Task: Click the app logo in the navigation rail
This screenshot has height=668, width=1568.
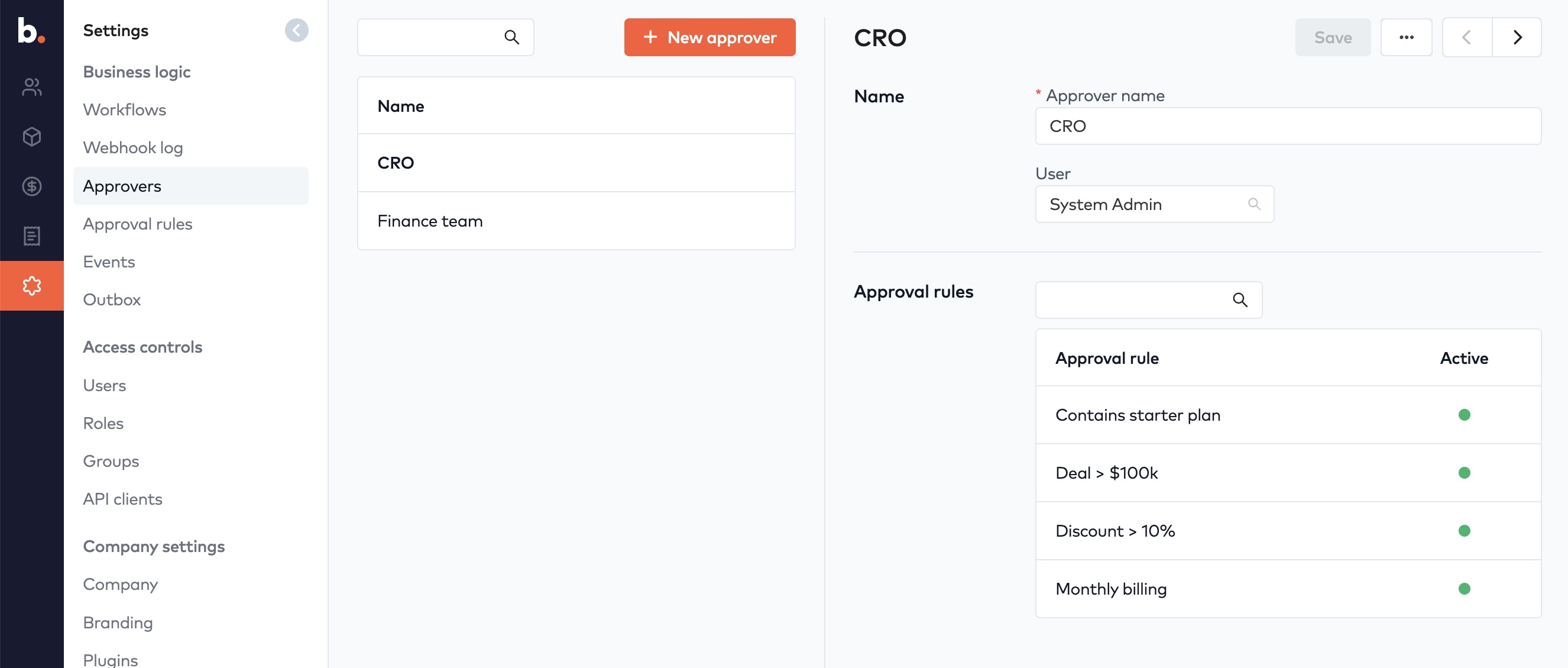Action: [31, 30]
